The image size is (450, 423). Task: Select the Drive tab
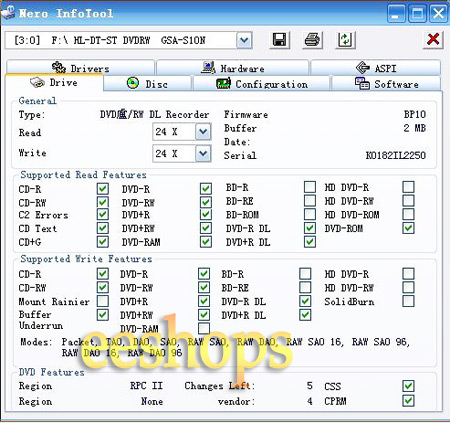point(54,82)
